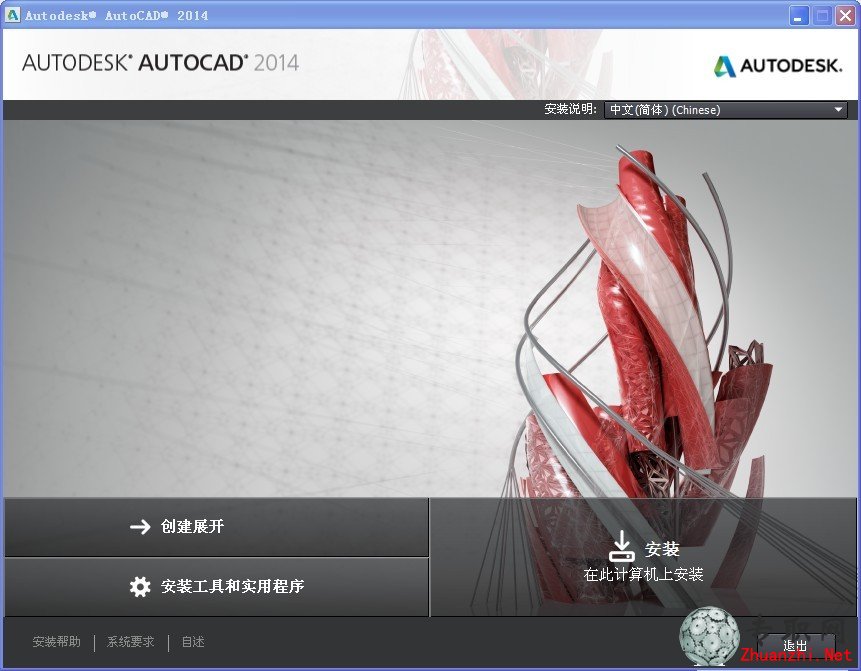861x671 pixels.
Task: Open 安装工具和实用程序
Action: pyautogui.click(x=216, y=587)
